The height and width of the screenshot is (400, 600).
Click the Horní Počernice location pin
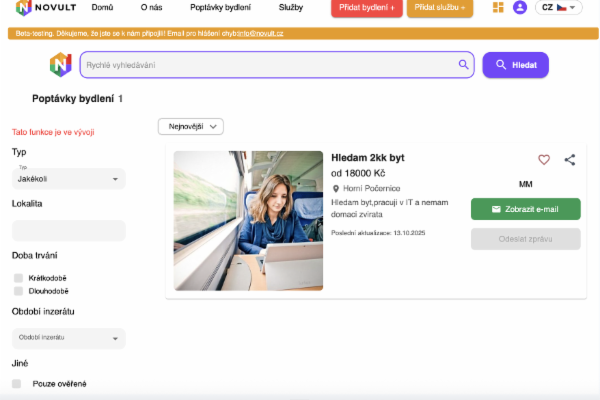click(336, 189)
